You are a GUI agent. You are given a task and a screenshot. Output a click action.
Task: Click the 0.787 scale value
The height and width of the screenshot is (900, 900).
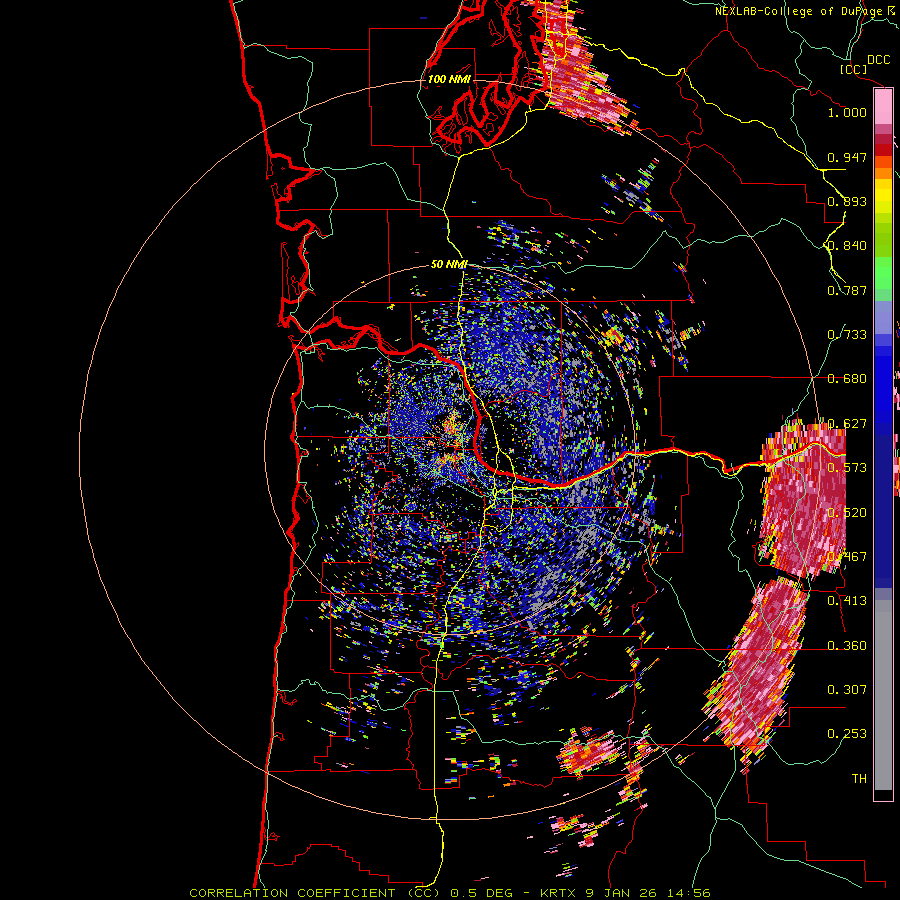(x=847, y=290)
